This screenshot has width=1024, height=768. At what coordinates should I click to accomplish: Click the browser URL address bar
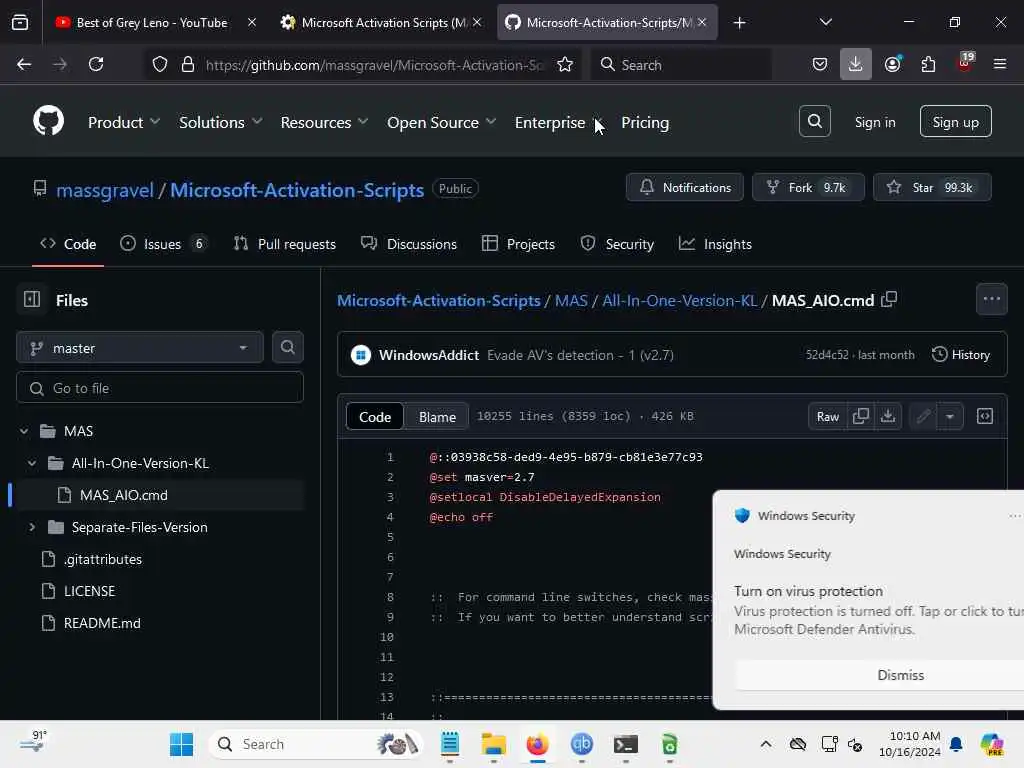click(373, 64)
